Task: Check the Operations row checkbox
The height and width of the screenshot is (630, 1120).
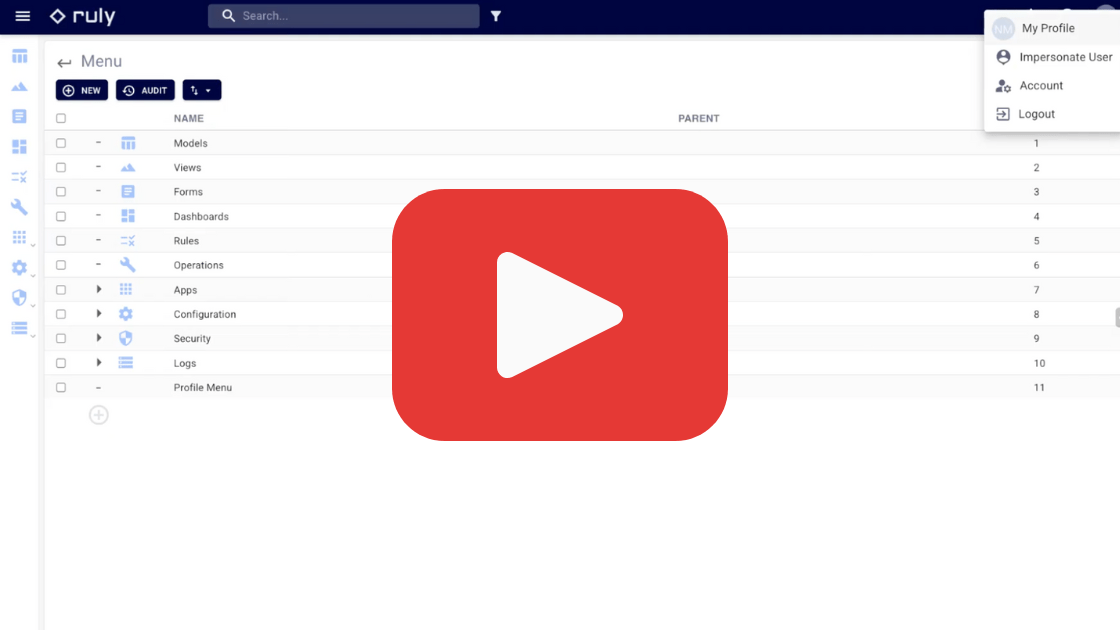Action: pos(61,265)
